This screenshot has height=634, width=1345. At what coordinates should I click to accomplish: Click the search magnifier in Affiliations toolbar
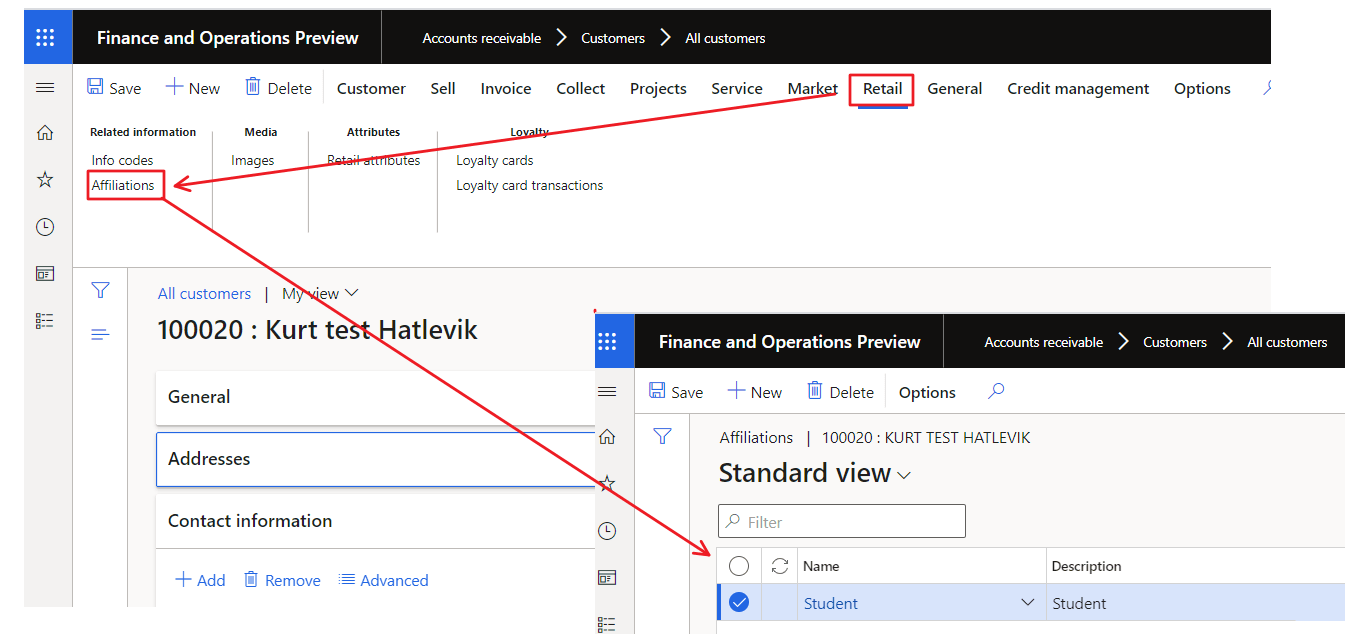click(x=996, y=392)
